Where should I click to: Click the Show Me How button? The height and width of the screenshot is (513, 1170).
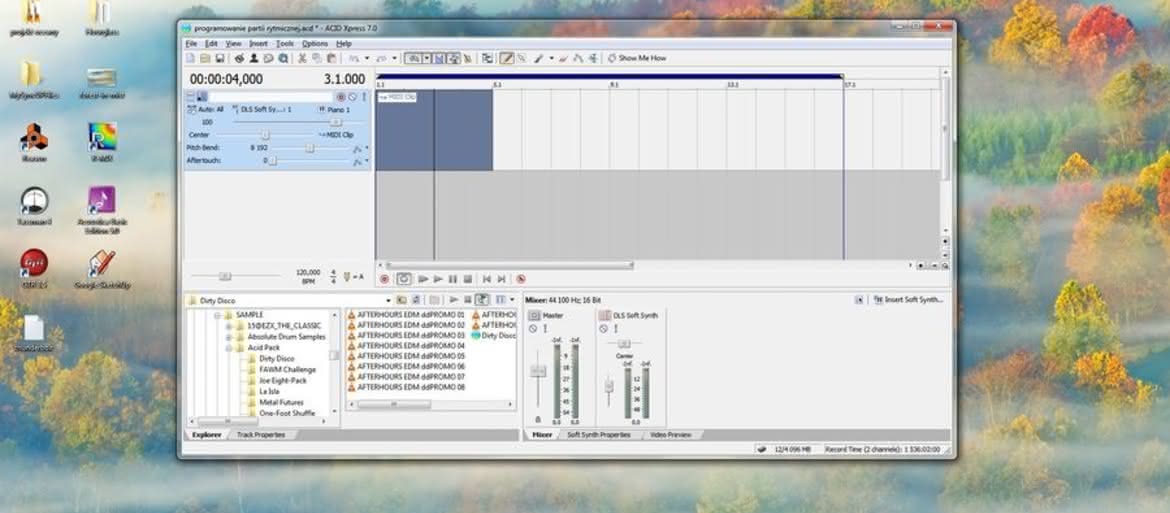[637, 58]
